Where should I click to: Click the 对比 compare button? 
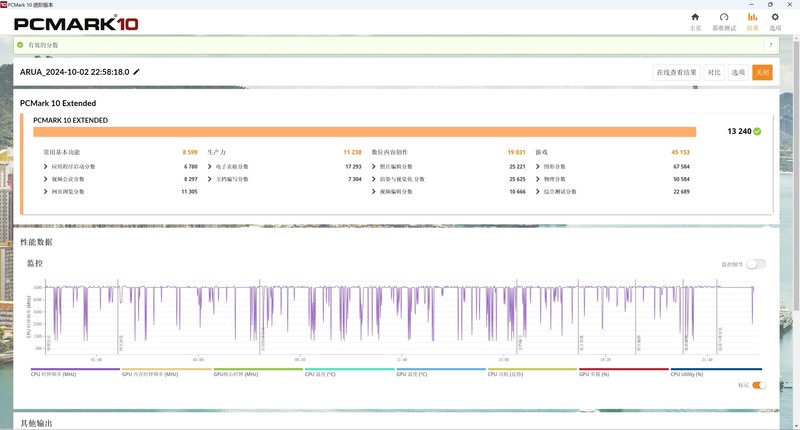pyautogui.click(x=714, y=72)
